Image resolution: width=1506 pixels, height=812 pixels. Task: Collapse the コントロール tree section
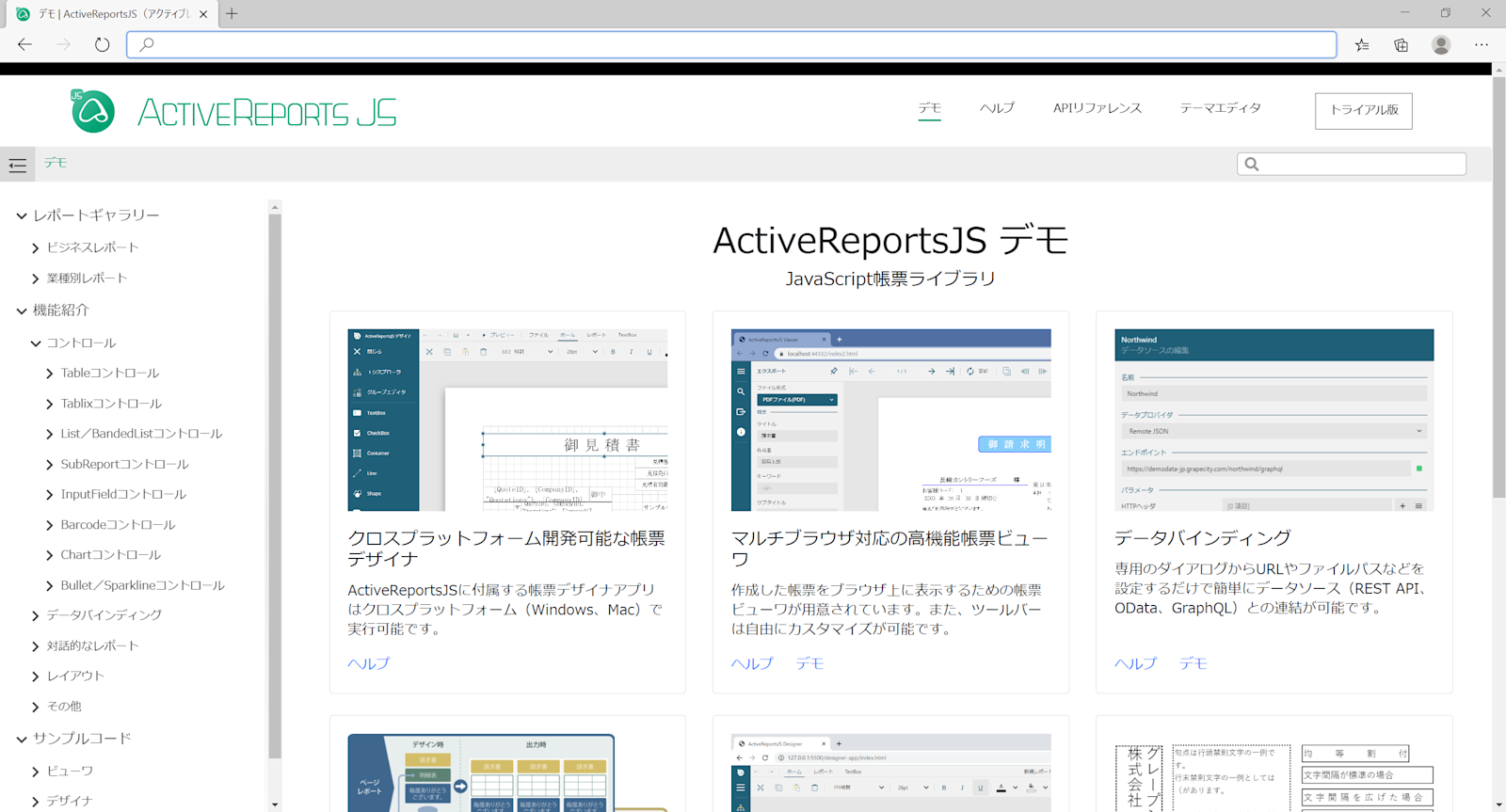(36, 343)
